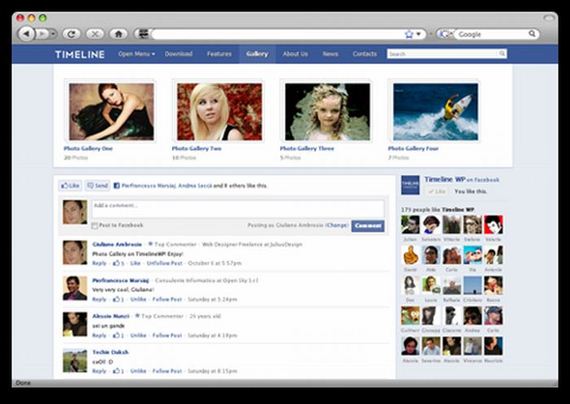Viewport: 570px width, 404px height.
Task: Click the Google search box
Action: (491, 34)
